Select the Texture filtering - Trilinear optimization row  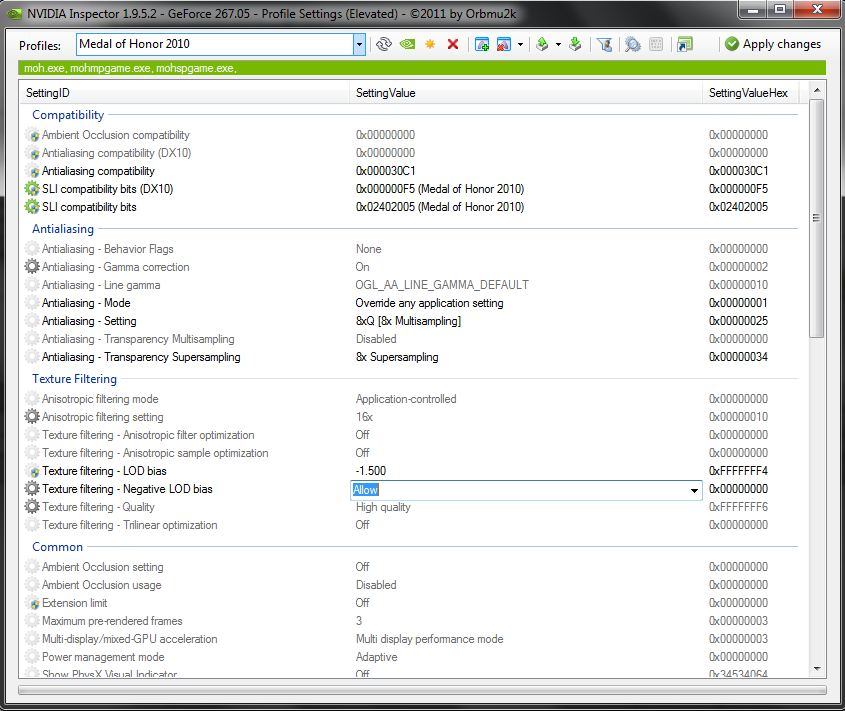(410, 525)
